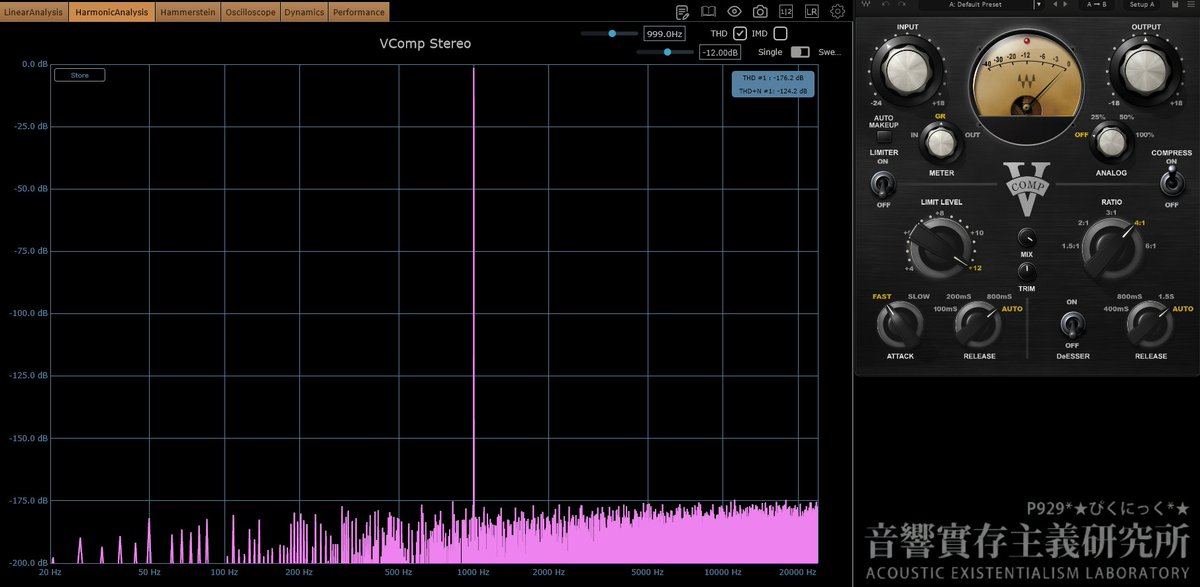Click the LIMIT LEVEL knob
Screen dimensions: 1200x587
[938, 248]
